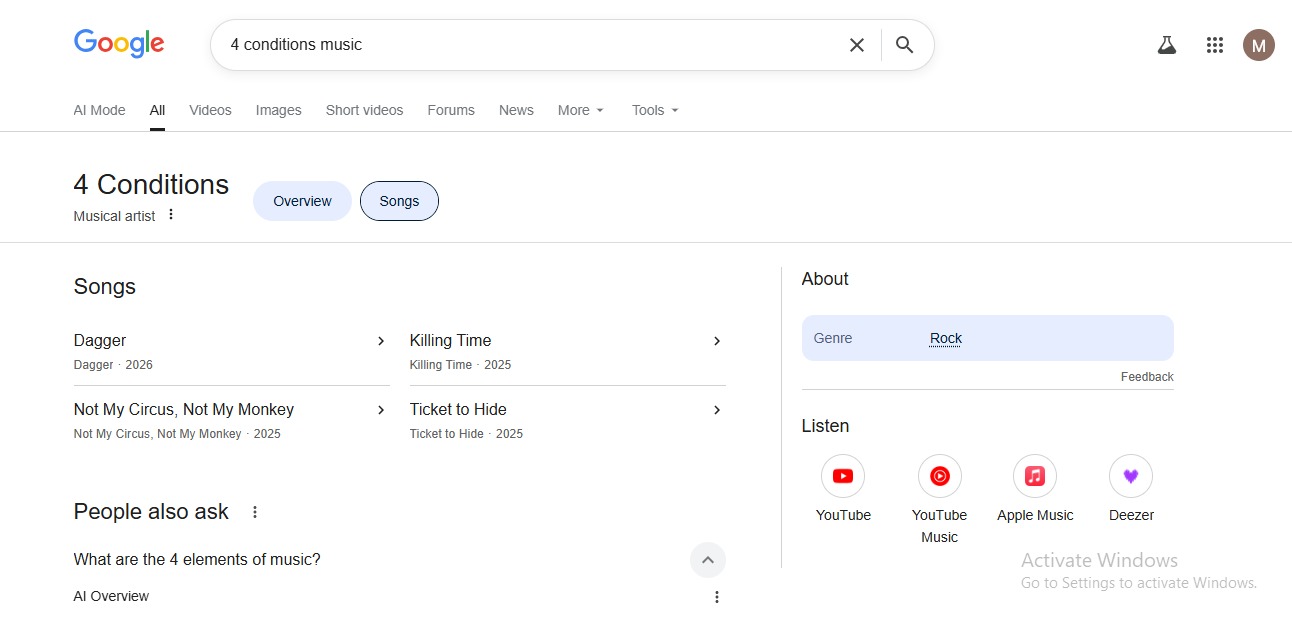1292x621 pixels.
Task: Open the YouTube Music icon
Action: [940, 476]
